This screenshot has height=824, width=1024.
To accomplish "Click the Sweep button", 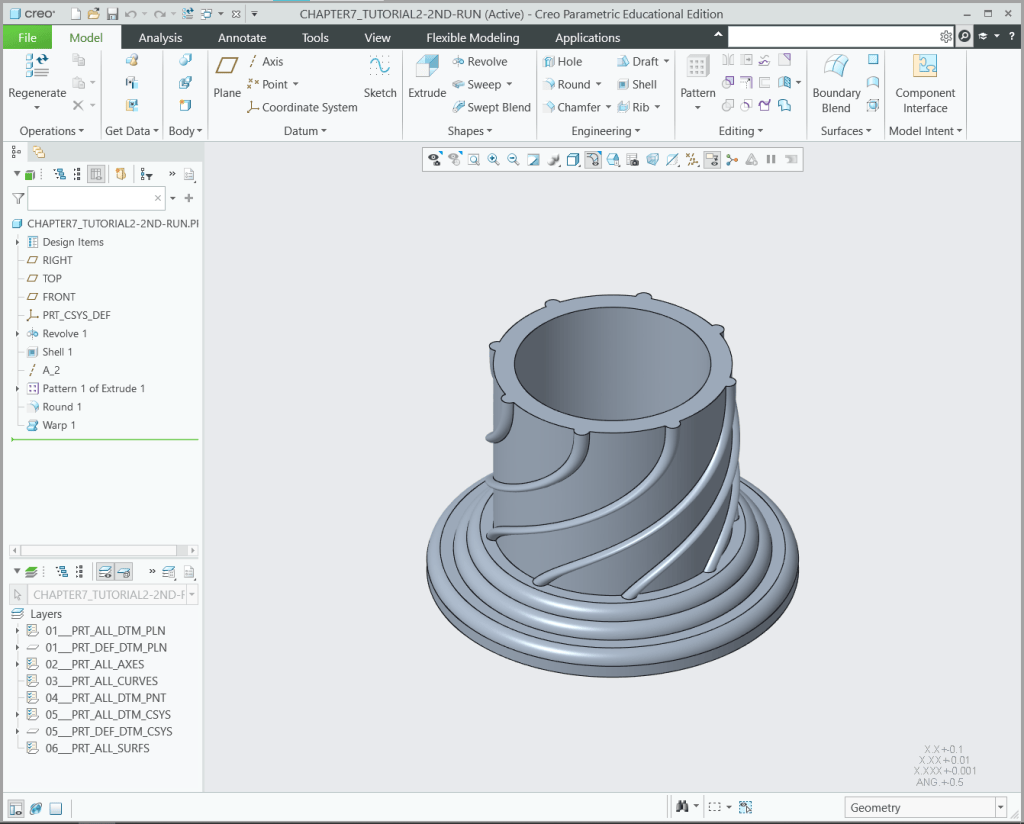I will click(x=477, y=84).
